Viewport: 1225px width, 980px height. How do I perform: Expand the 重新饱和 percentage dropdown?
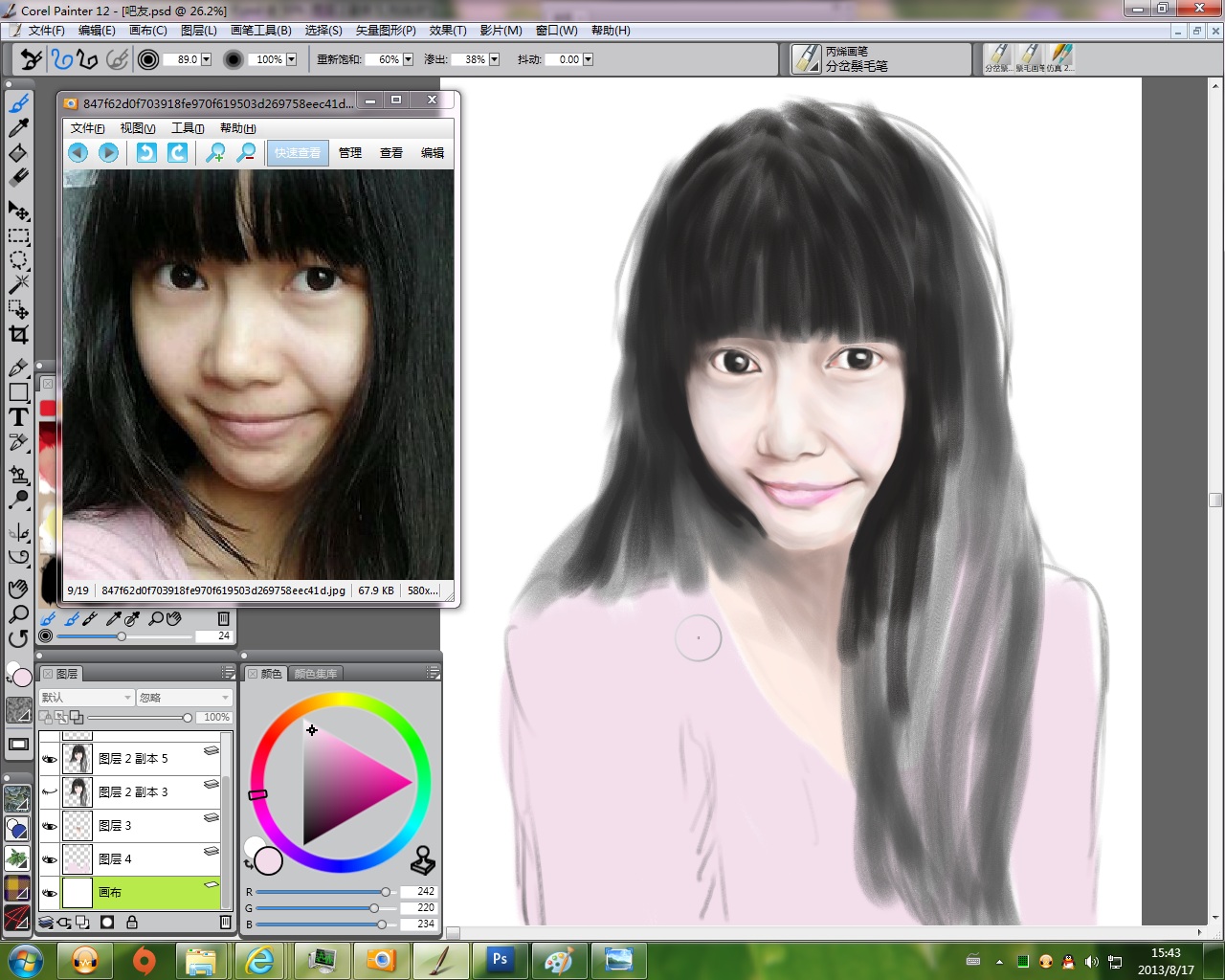tap(408, 59)
